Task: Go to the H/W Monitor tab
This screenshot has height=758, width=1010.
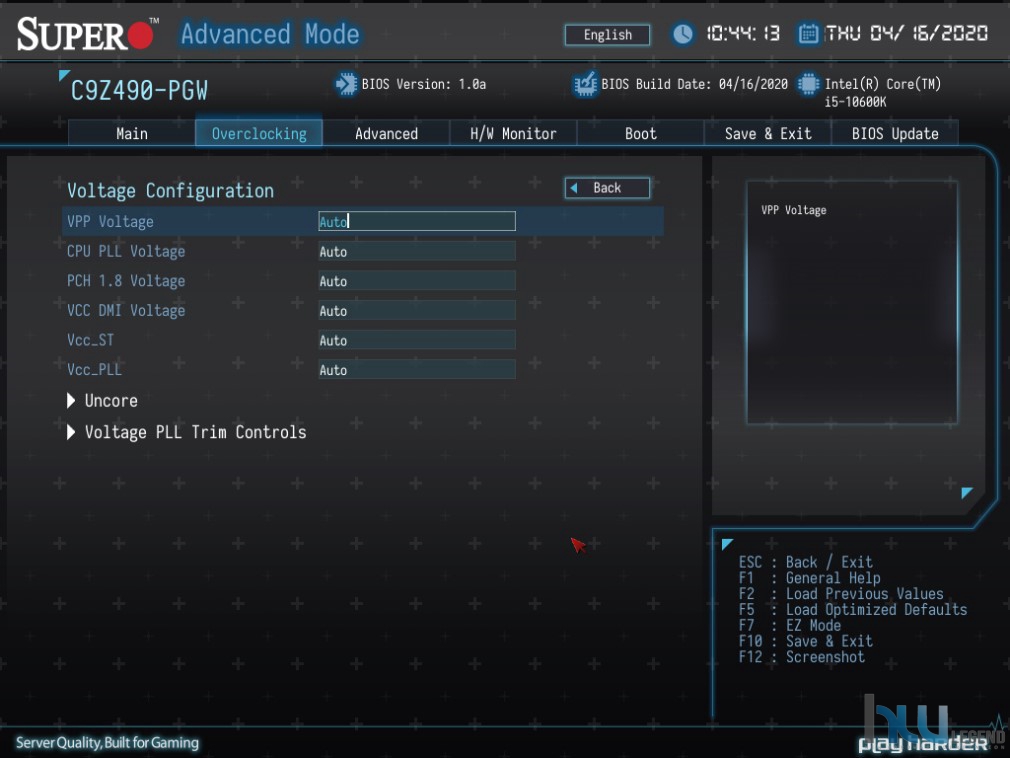Action: click(x=513, y=133)
